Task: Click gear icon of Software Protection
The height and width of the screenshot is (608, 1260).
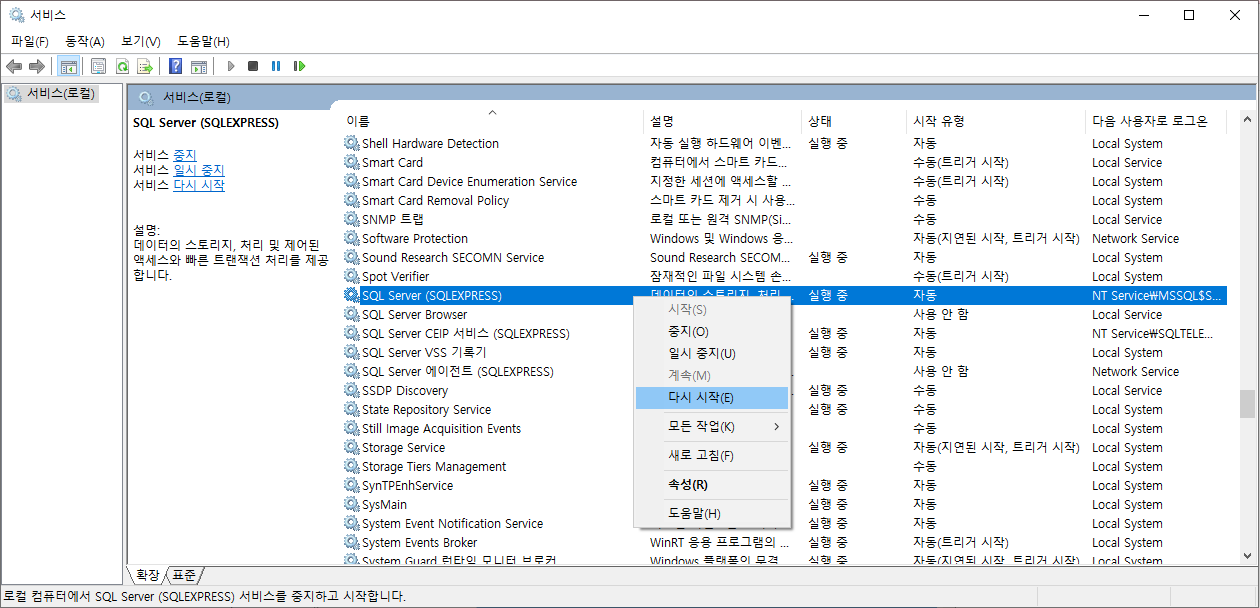Action: coord(351,238)
